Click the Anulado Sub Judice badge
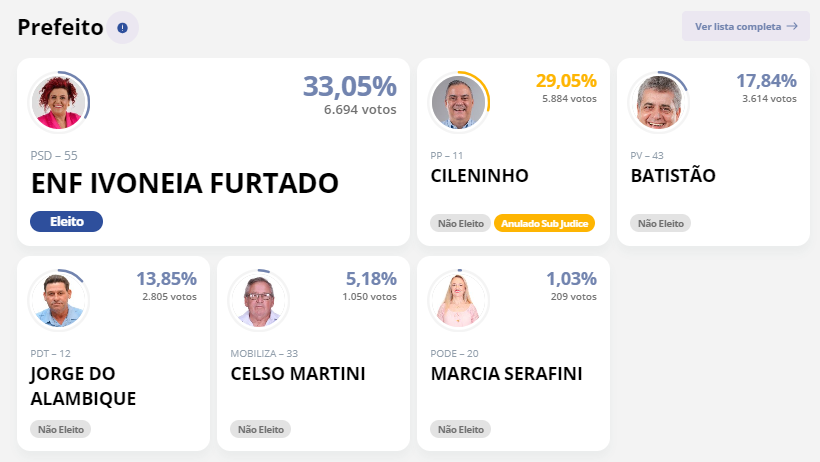 (544, 223)
